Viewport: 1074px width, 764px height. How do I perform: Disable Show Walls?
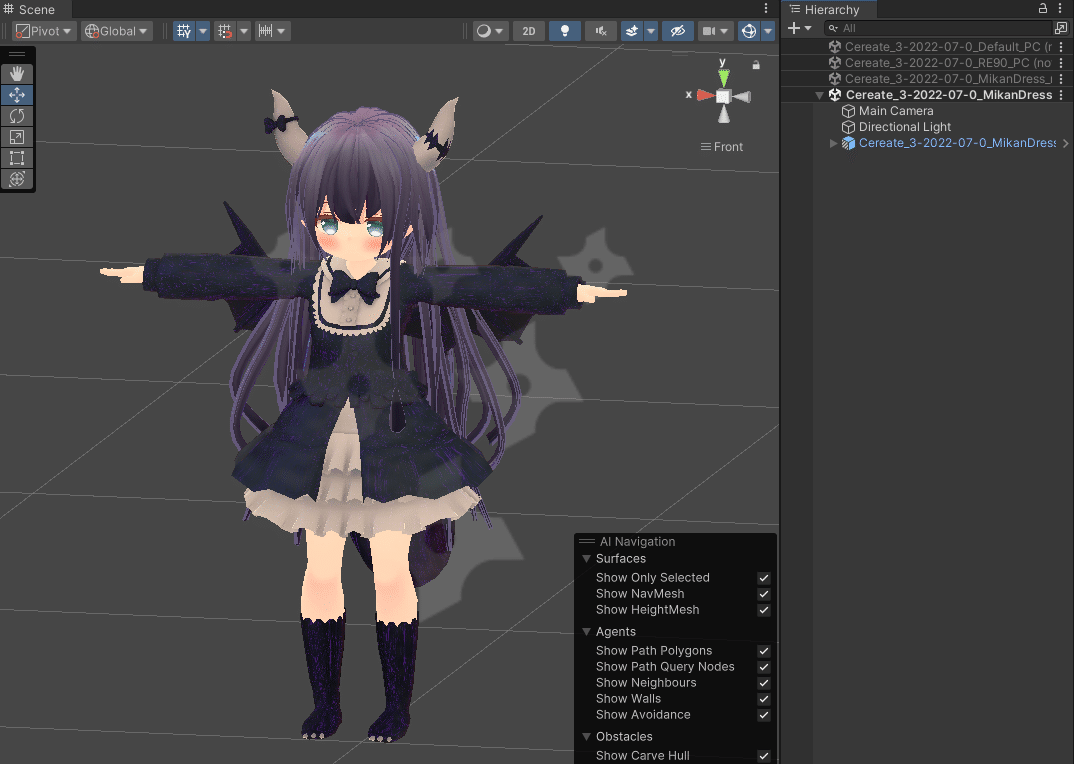[x=763, y=699]
